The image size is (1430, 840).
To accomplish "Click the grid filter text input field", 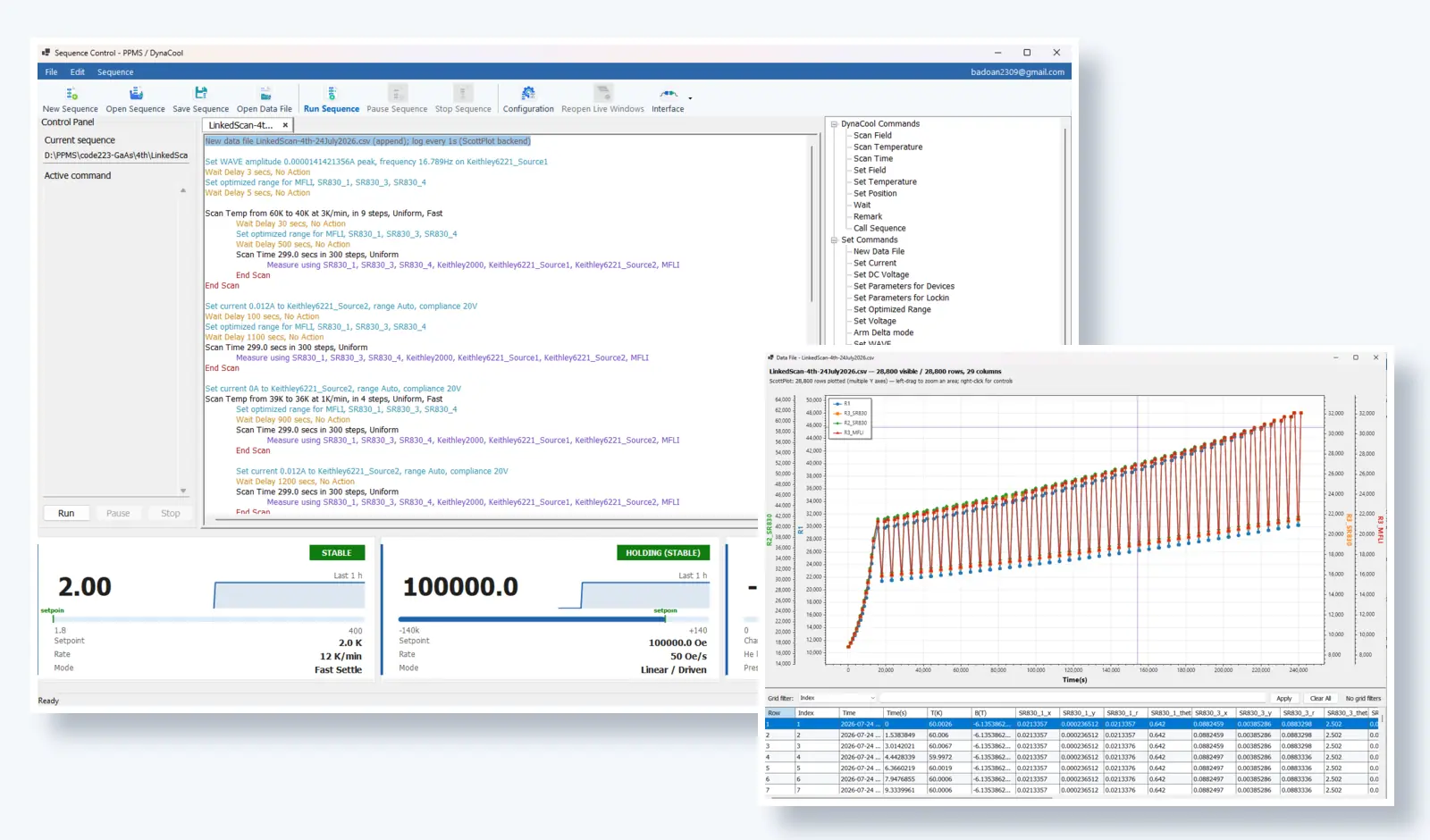I will [x=1072, y=699].
